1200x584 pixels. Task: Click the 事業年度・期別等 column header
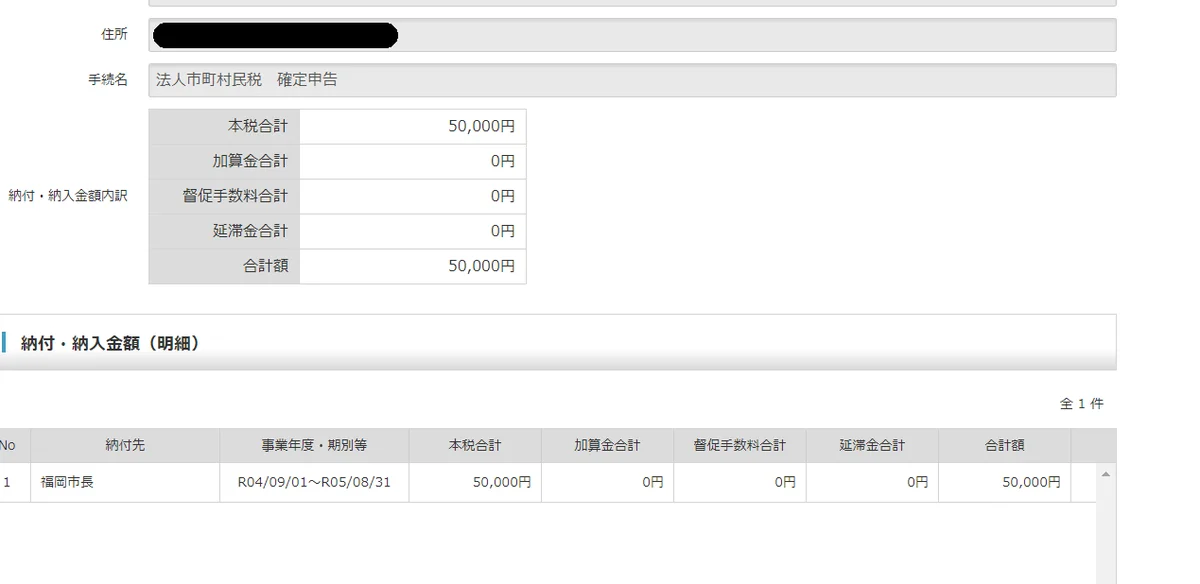[315, 446]
